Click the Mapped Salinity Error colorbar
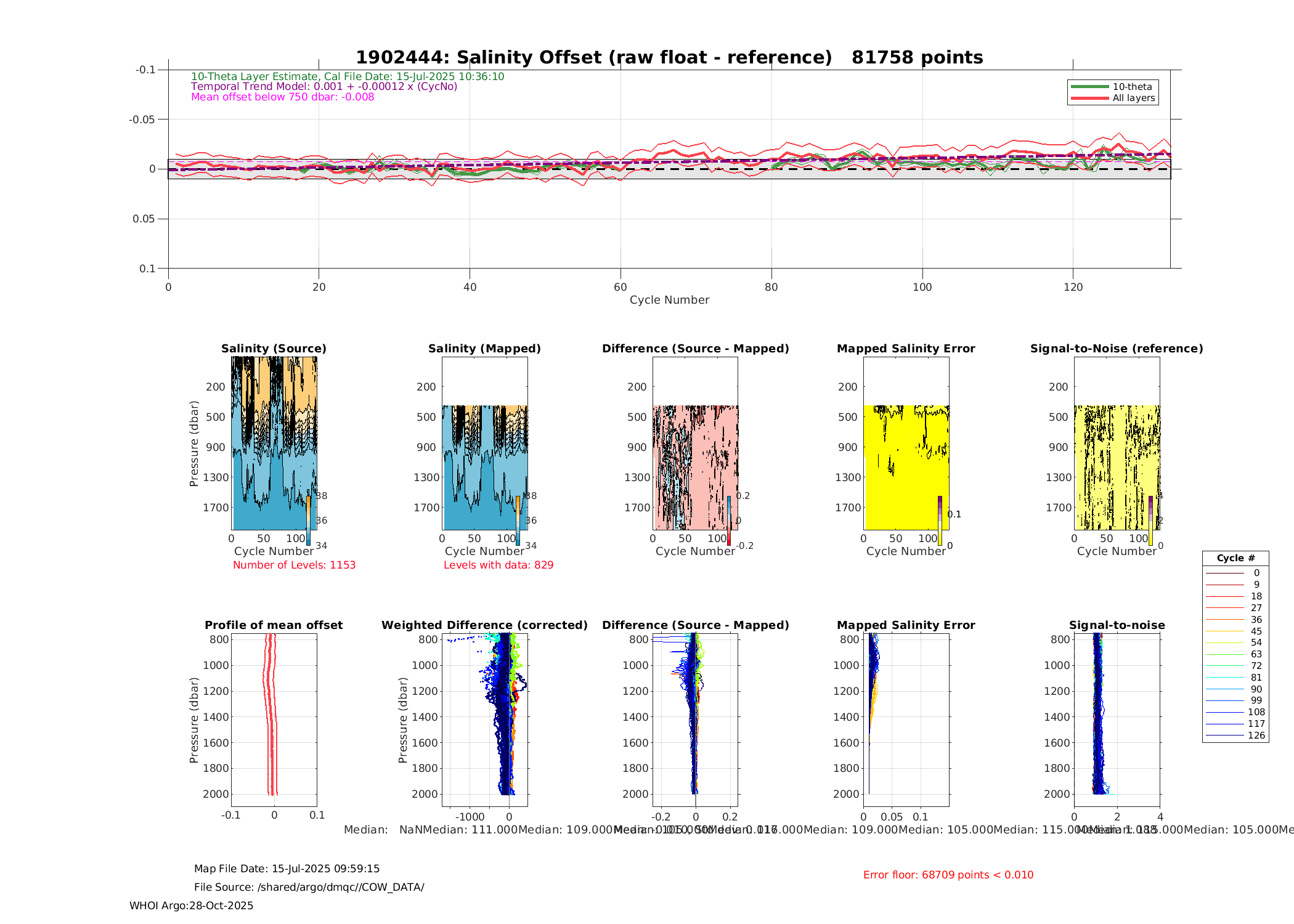Image resolution: width=1294 pixels, height=924 pixels. click(x=940, y=521)
